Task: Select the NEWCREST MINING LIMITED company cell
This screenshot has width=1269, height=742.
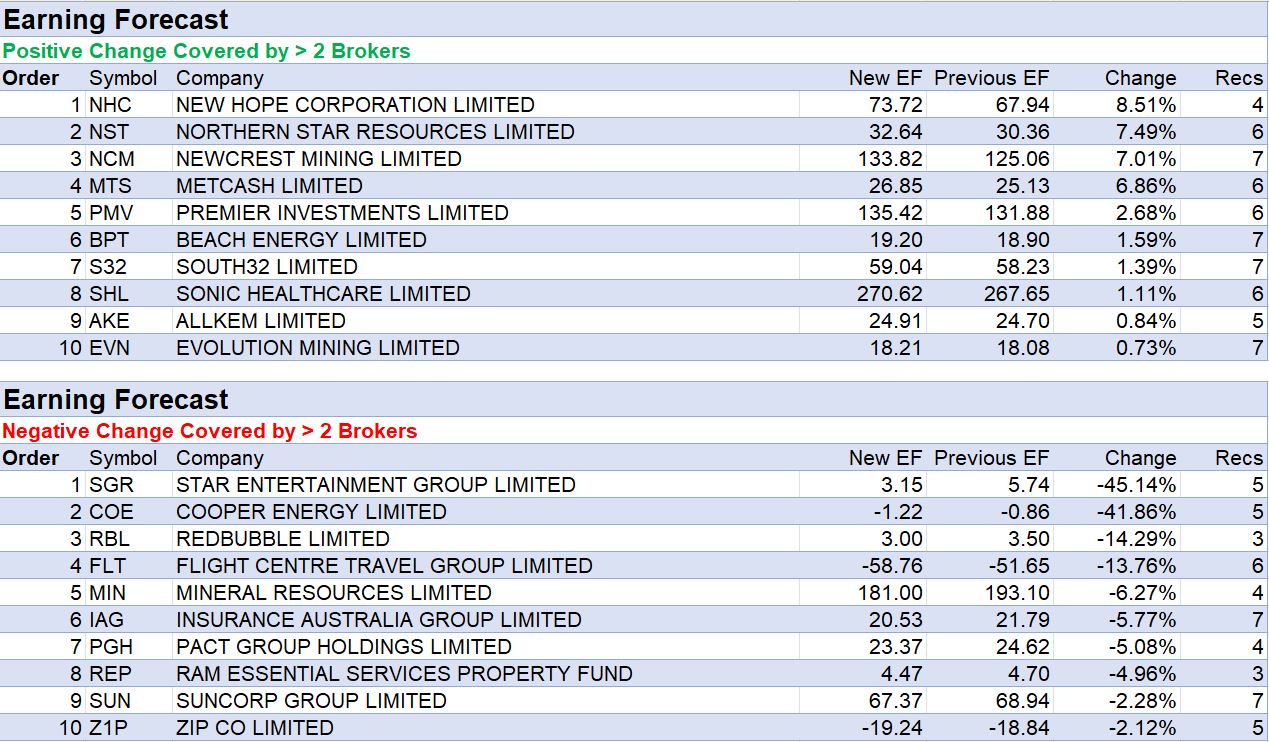Action: [x=318, y=159]
